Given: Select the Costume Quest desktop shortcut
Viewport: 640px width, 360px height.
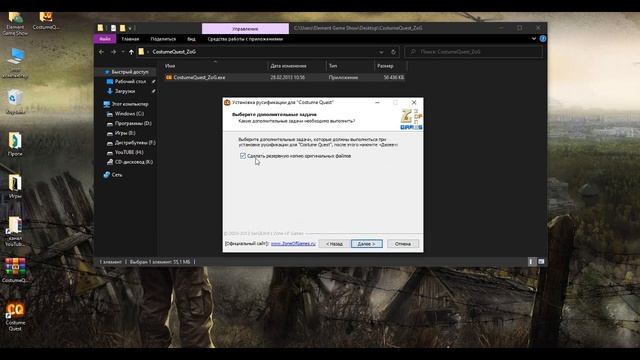Looking at the screenshot, I should click(x=15, y=316).
